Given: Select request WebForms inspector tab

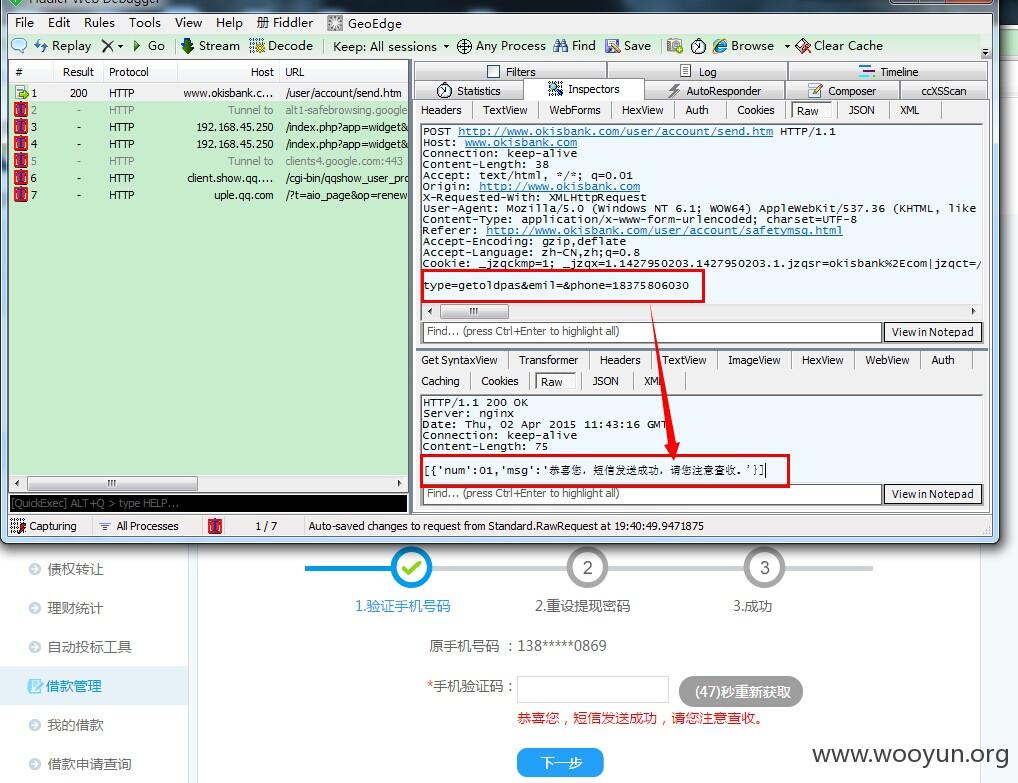Looking at the screenshot, I should click(575, 110).
